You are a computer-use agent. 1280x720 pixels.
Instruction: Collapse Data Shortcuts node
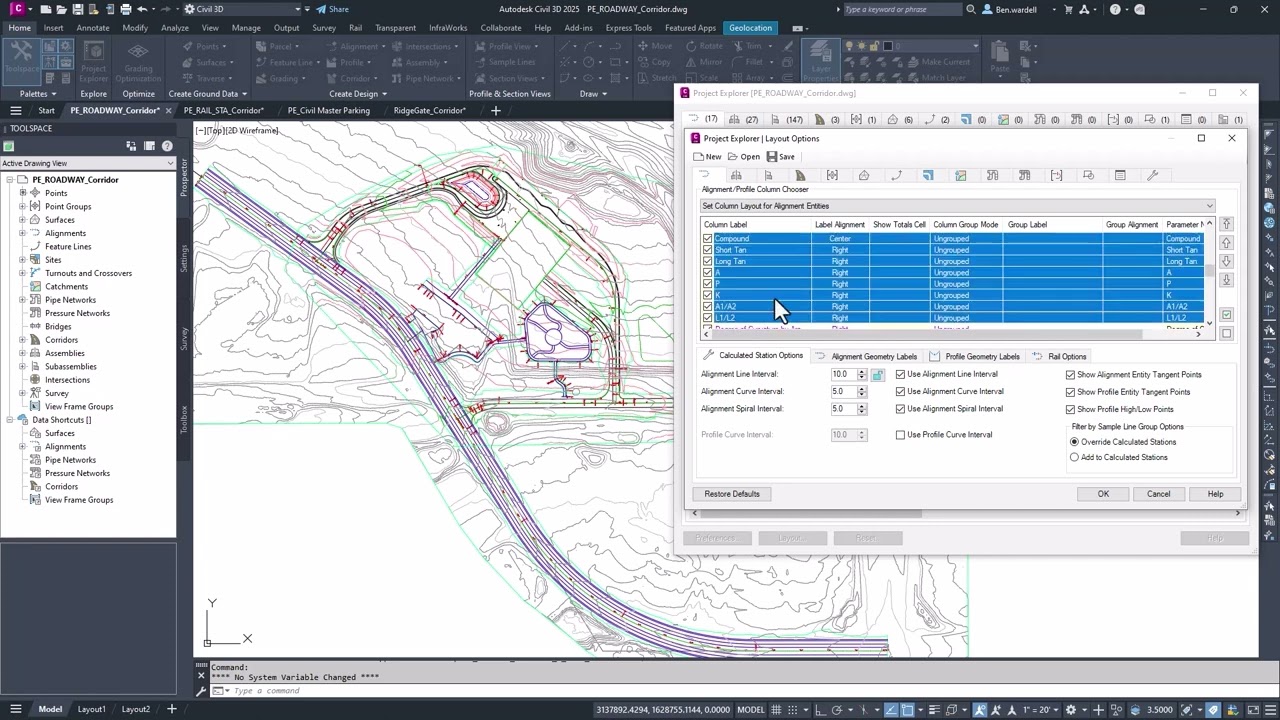coord(9,420)
